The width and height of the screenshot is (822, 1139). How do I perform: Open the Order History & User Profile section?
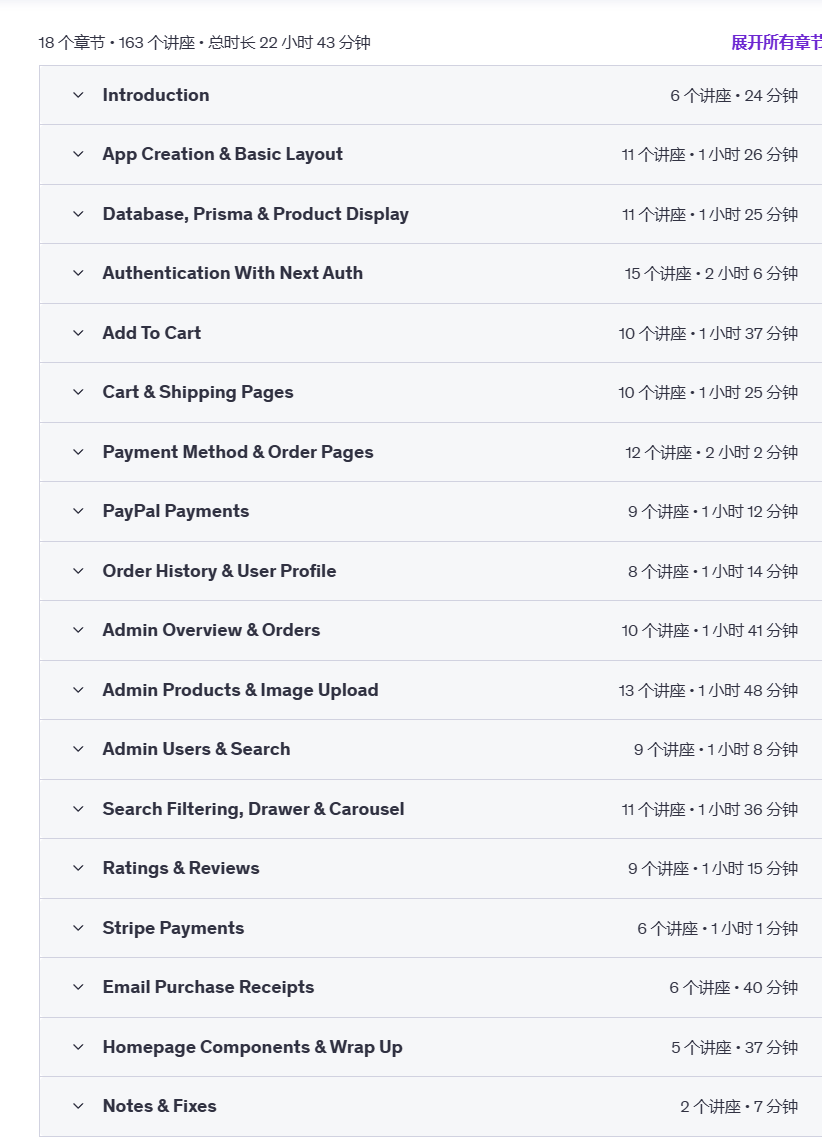(219, 571)
